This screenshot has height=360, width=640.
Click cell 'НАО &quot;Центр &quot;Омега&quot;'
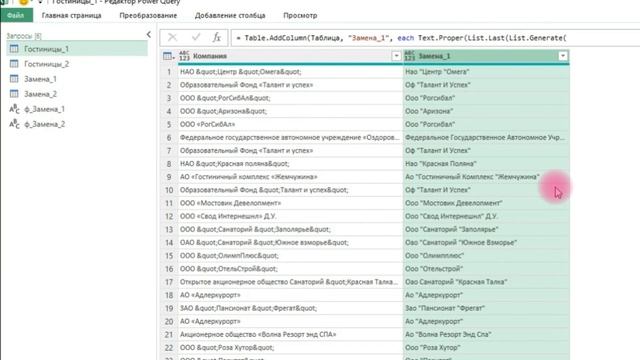pos(290,72)
